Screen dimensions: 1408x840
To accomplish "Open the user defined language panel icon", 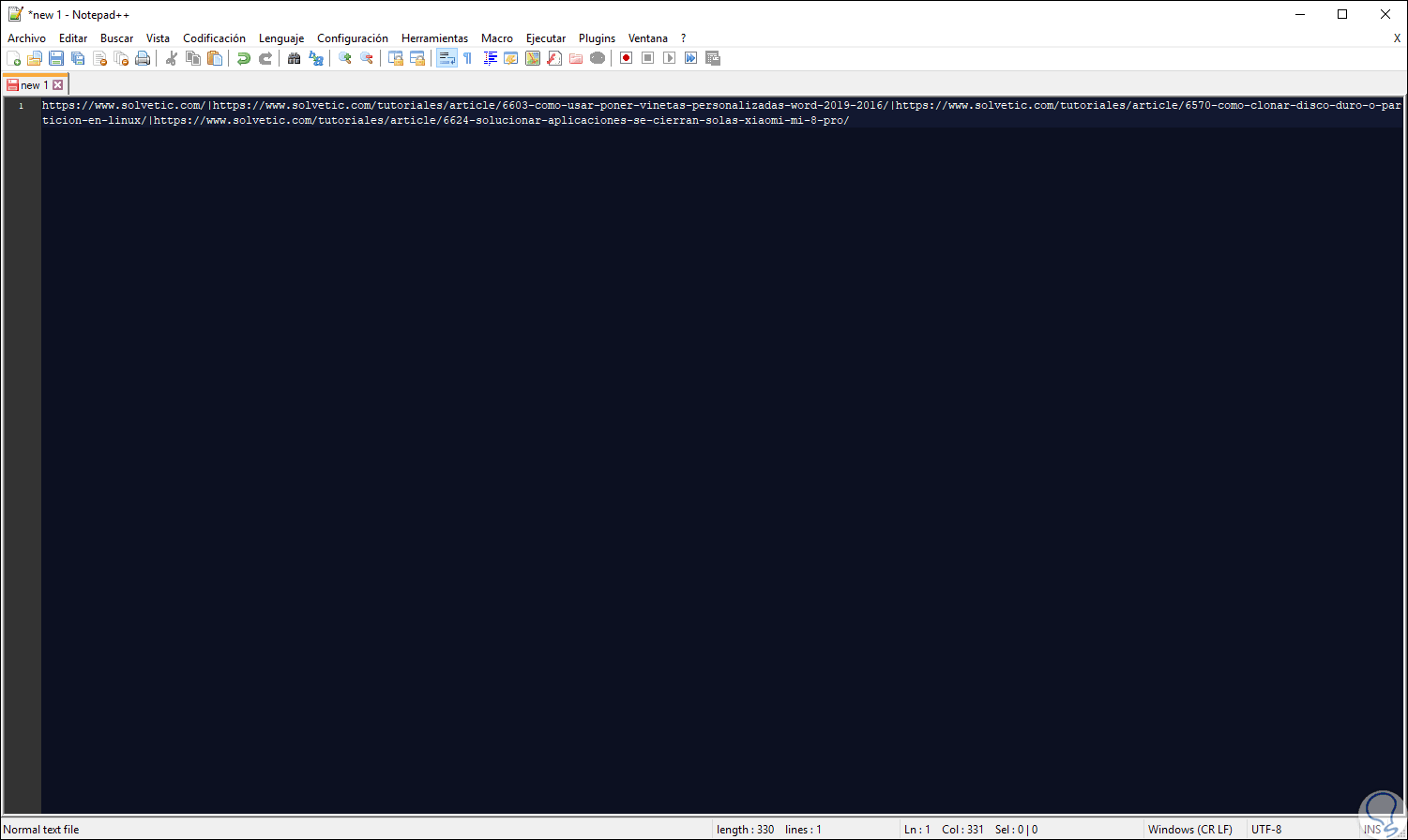I will pos(511,58).
